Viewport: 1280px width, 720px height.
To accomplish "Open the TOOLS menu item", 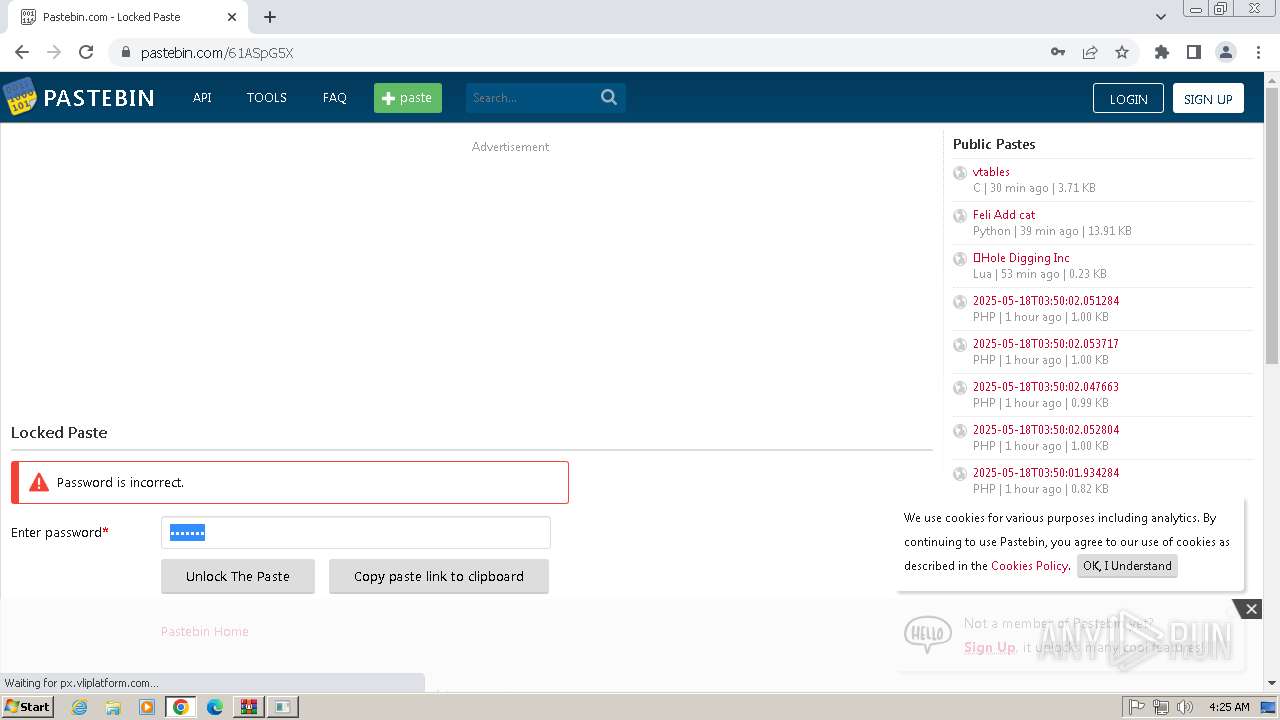I will 267,98.
